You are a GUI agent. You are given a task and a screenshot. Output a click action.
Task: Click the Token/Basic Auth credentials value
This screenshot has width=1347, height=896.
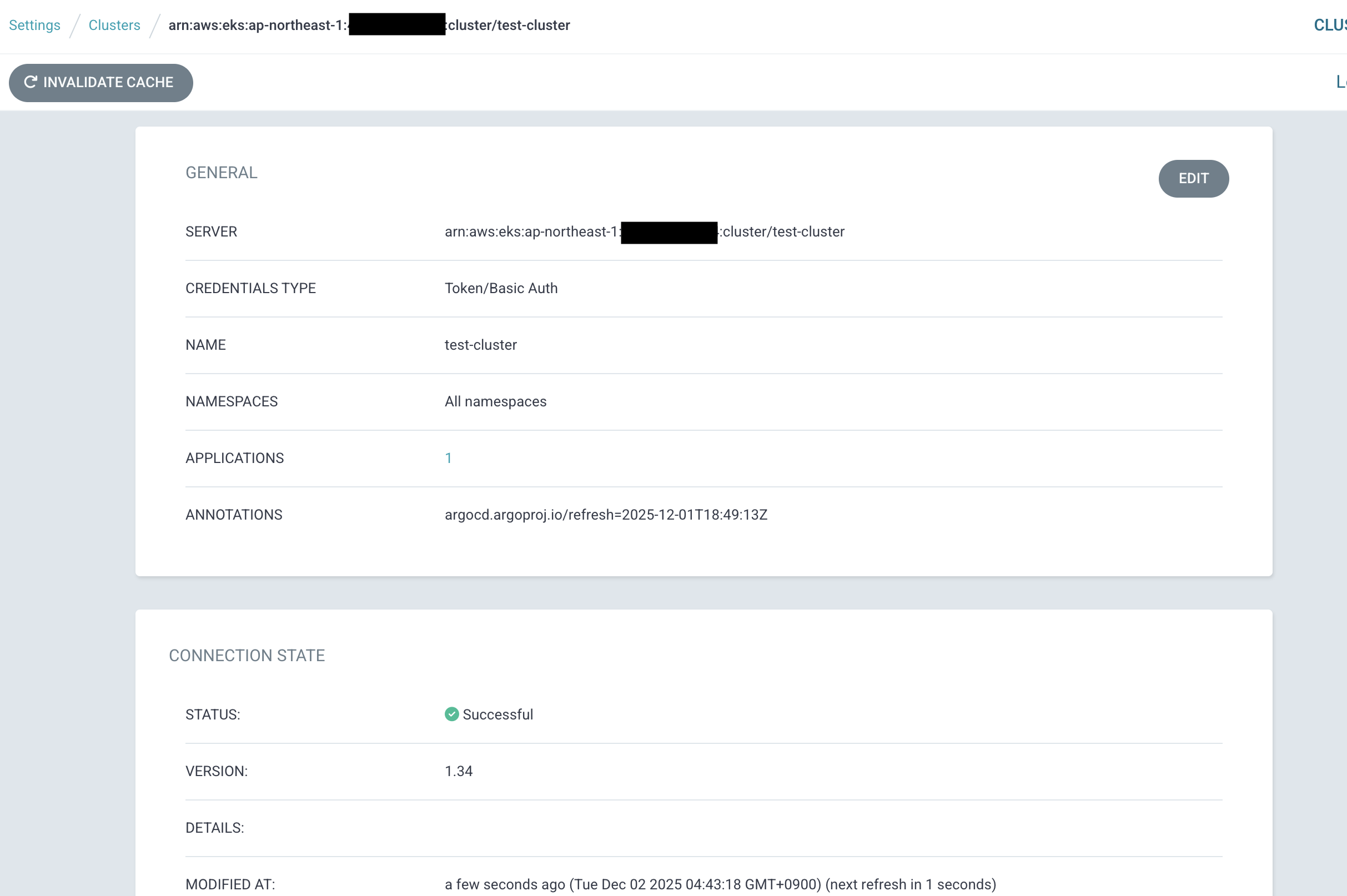coord(501,288)
